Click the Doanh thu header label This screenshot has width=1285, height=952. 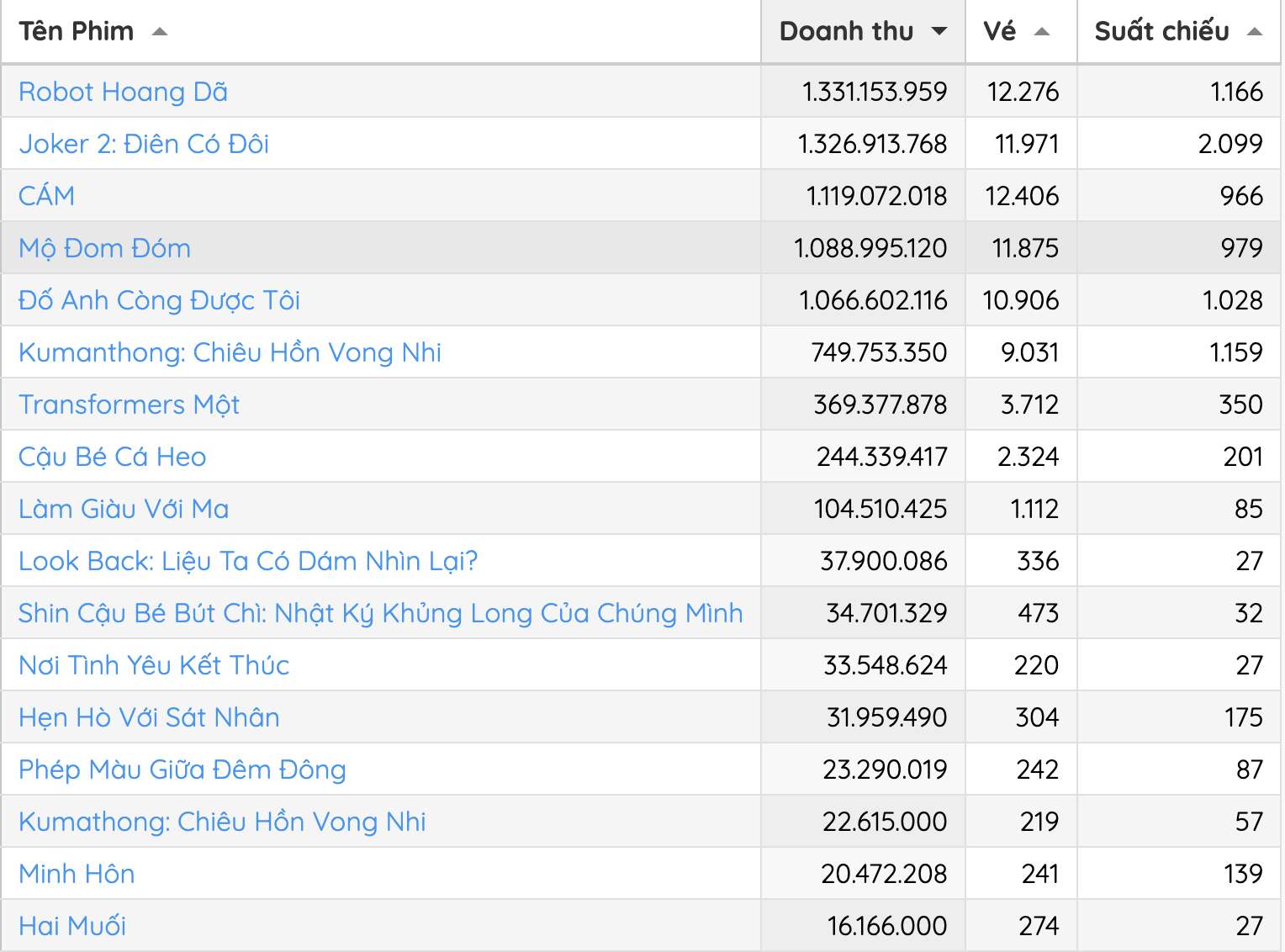pyautogui.click(x=846, y=31)
